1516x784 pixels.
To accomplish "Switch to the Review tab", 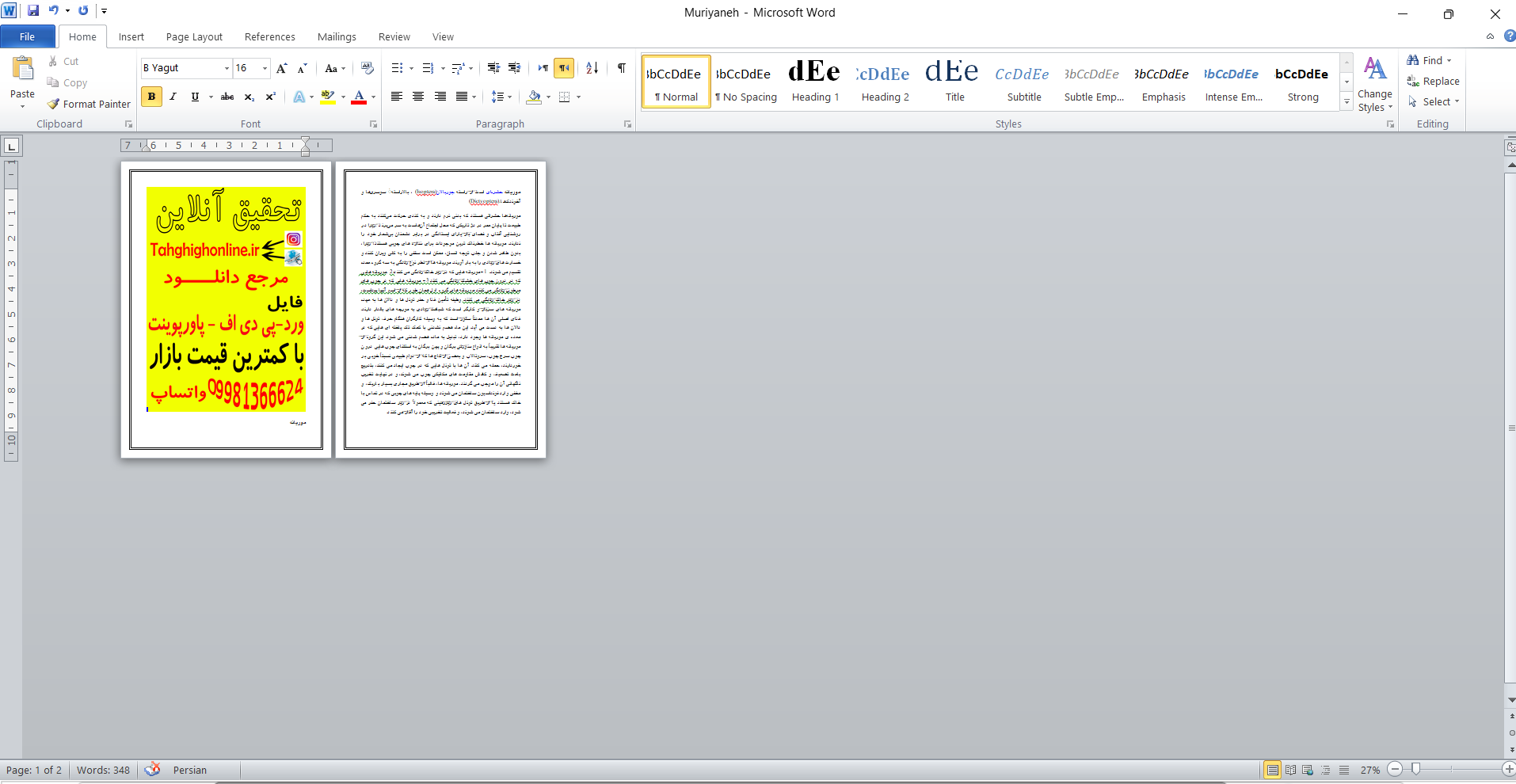I will coord(394,36).
